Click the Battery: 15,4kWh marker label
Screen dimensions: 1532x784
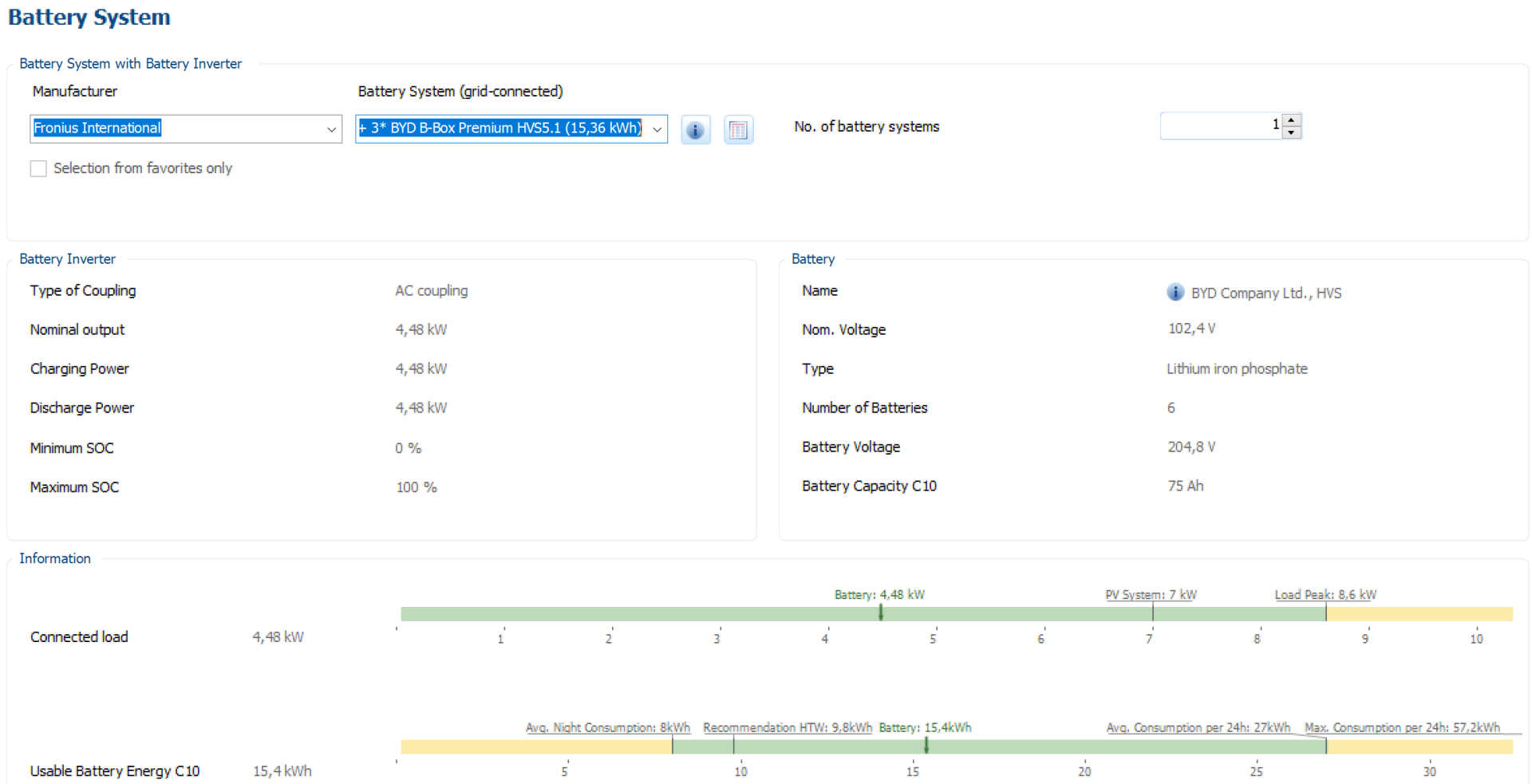[x=925, y=727]
